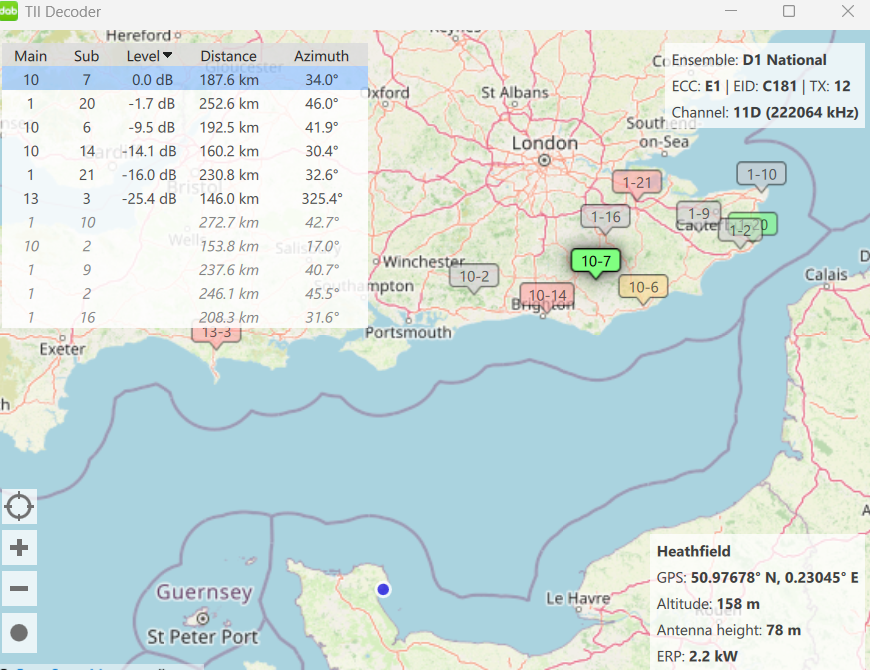Sort table by Azimuth column header
The image size is (870, 670).
point(321,56)
